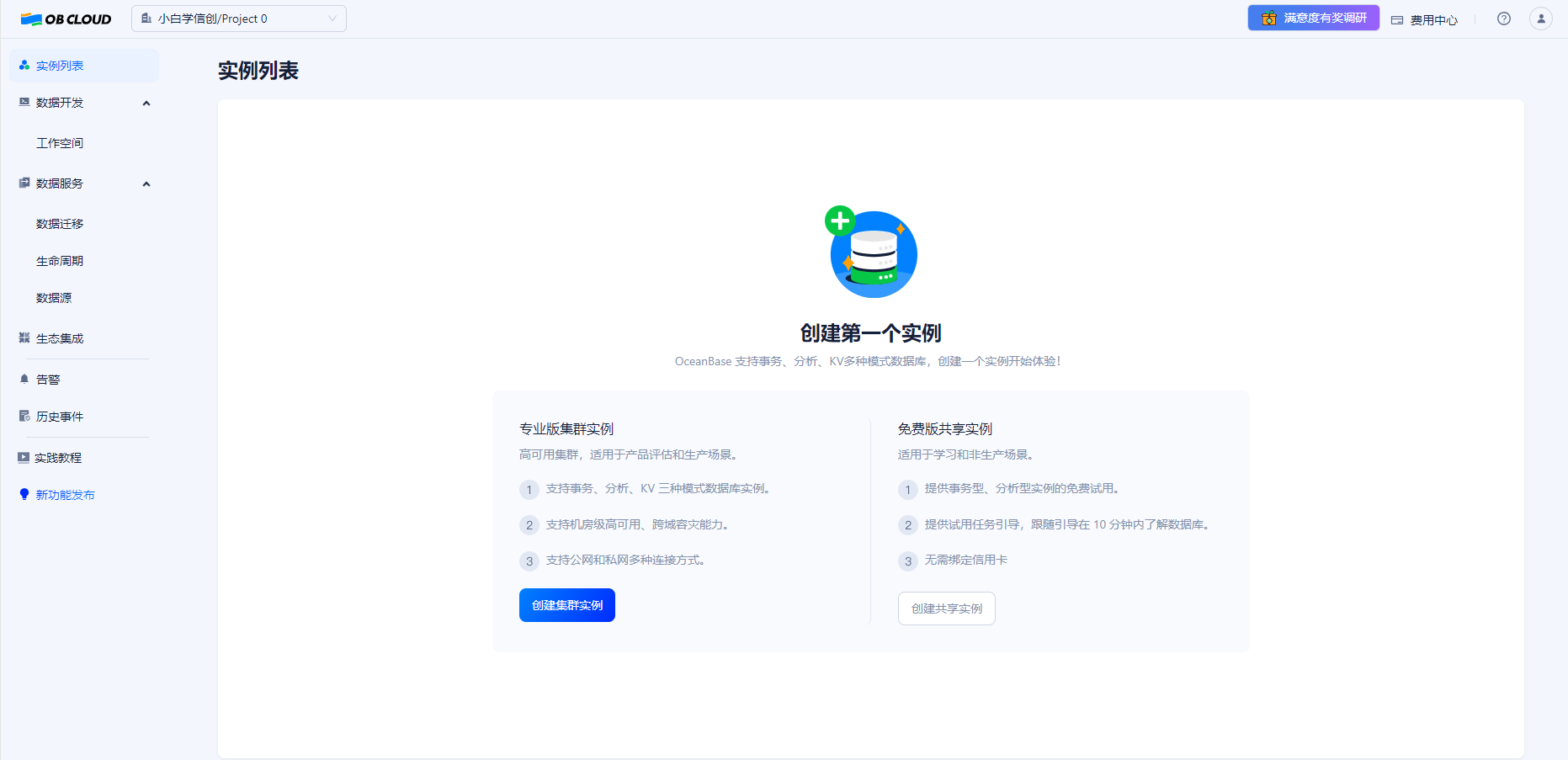The height and width of the screenshot is (760, 1568).
Task: Open 历史事件 history events
Action: 60,417
